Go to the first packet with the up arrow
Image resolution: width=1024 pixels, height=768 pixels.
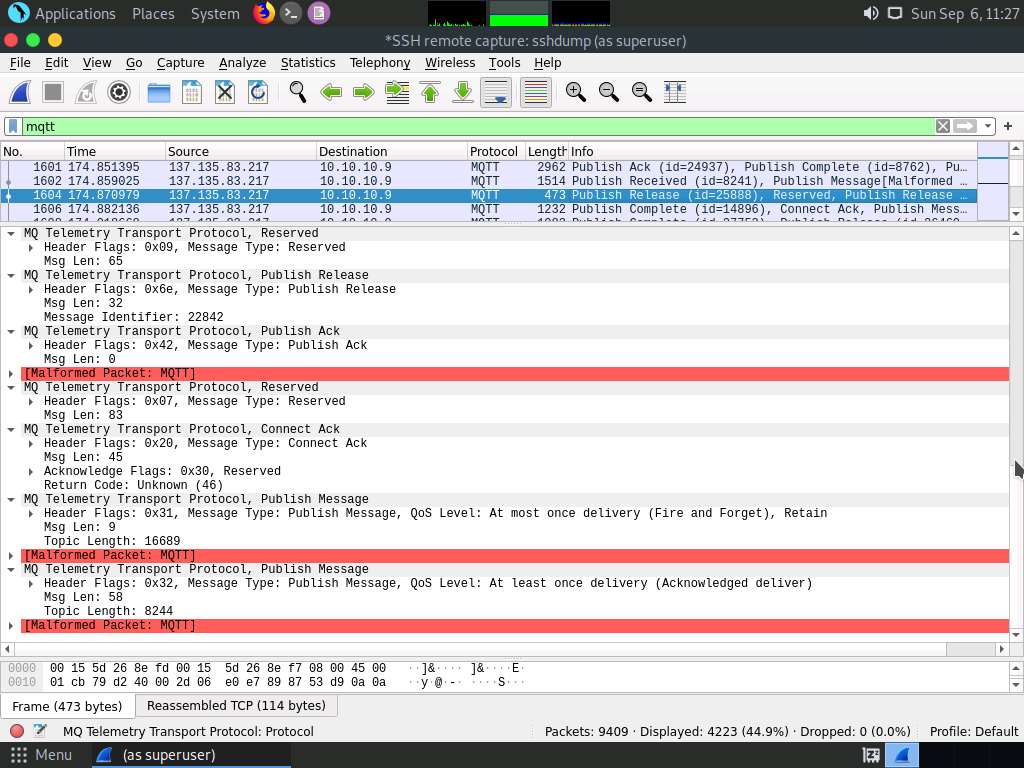click(429, 92)
